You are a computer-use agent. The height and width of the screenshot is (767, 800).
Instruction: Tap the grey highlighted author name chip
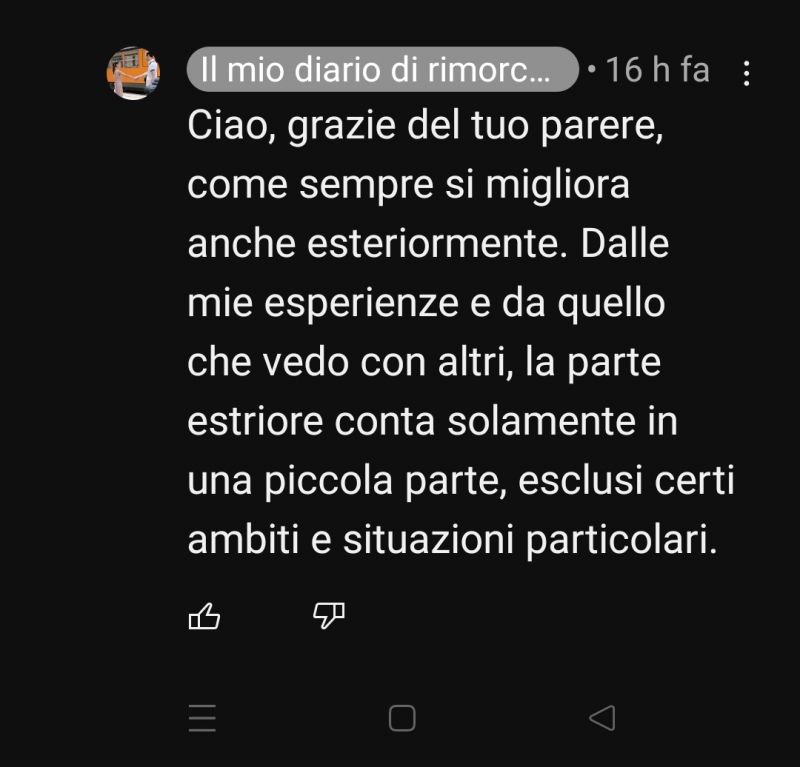[383, 69]
